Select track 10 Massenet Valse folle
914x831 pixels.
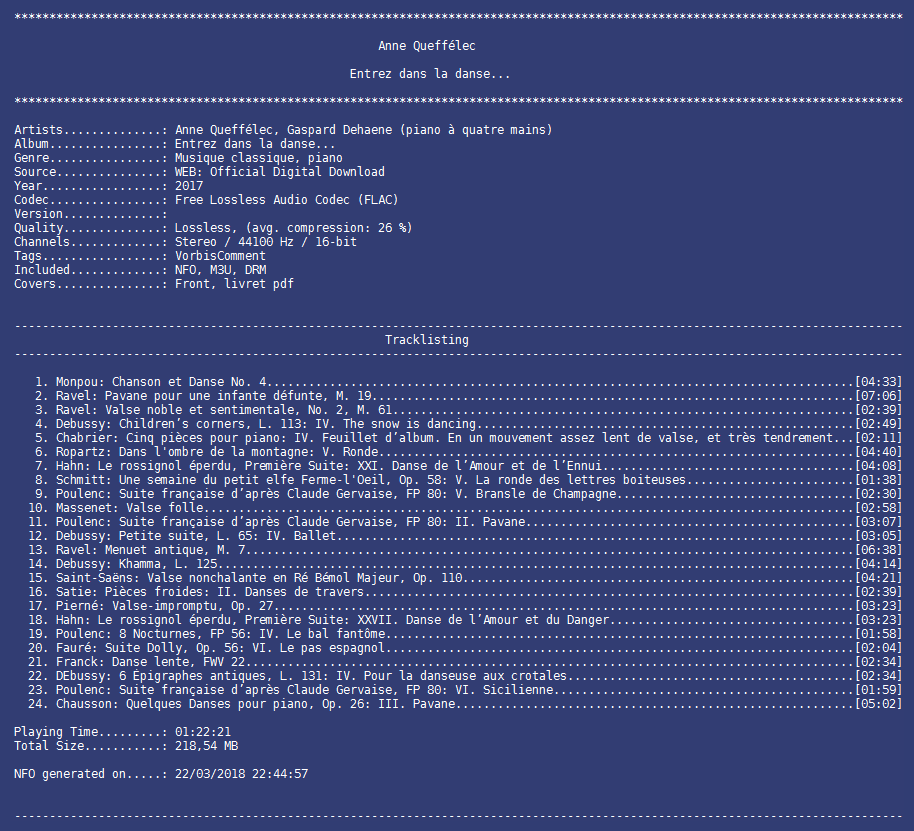(465, 508)
